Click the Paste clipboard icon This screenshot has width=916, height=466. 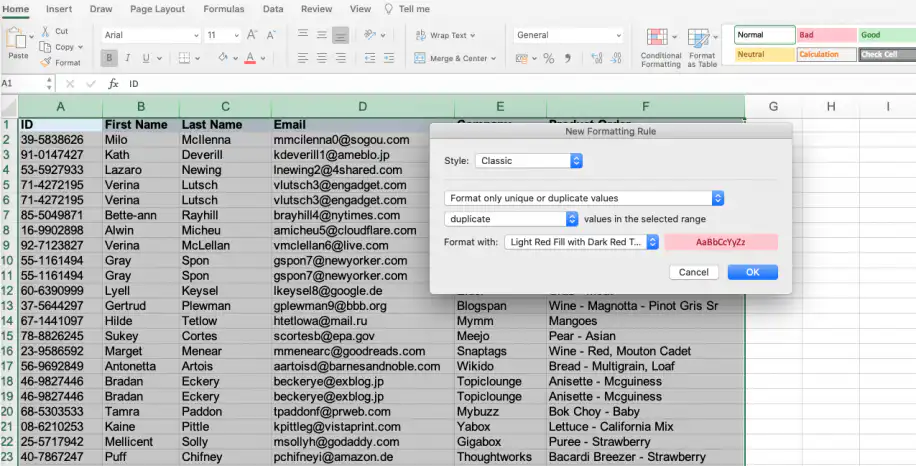click(16, 39)
